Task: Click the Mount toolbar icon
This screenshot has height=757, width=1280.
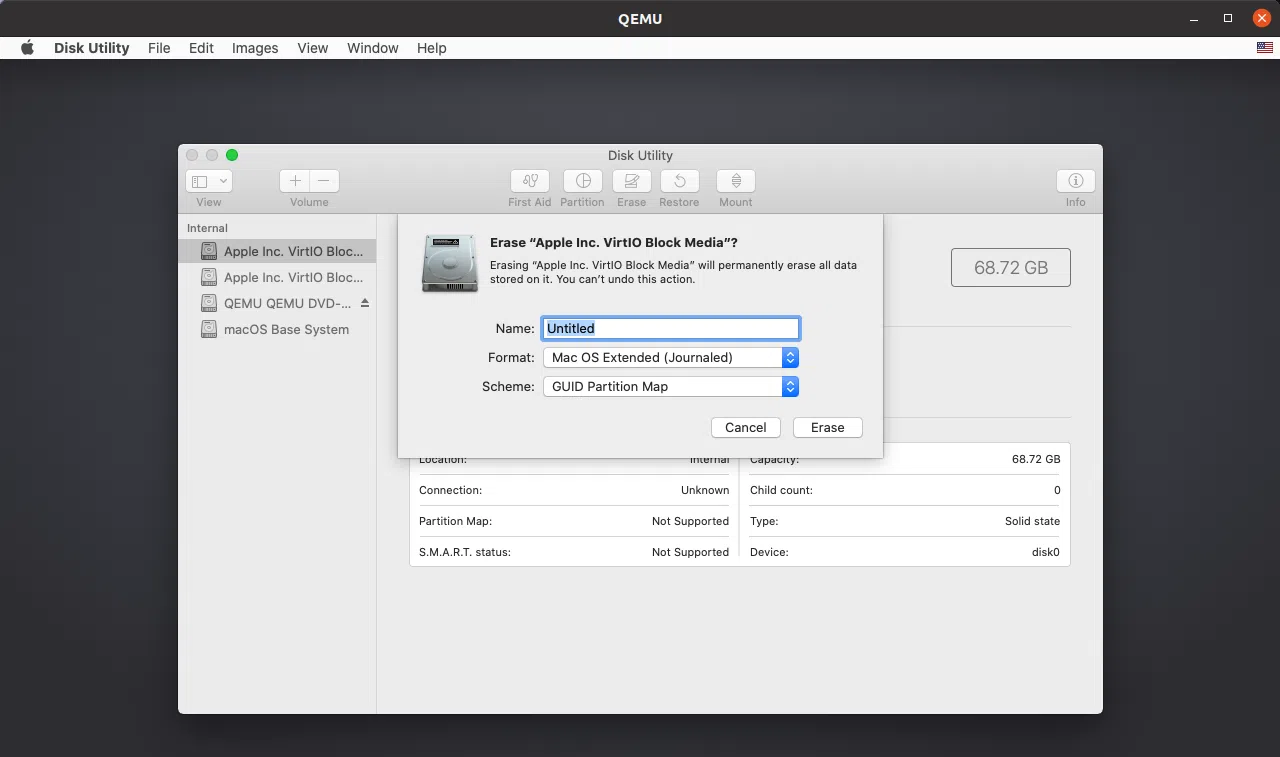Action: [736, 181]
